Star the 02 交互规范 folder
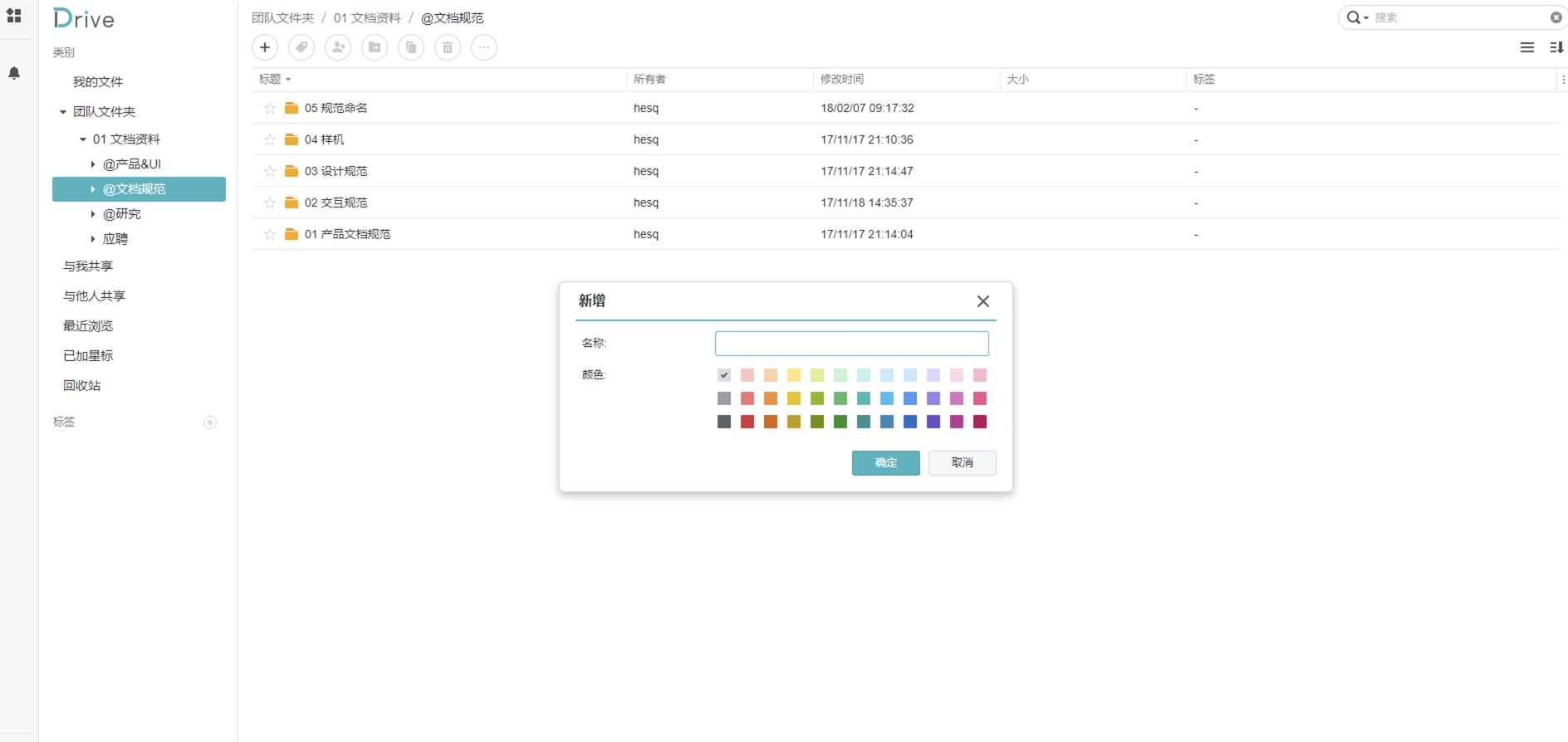Viewport: 1568px width, 742px height. click(270, 203)
